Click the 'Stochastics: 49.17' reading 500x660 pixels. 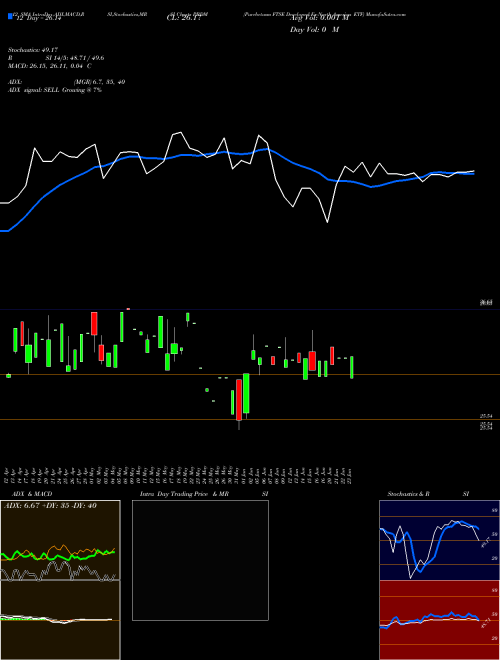pyautogui.click(x=32, y=50)
